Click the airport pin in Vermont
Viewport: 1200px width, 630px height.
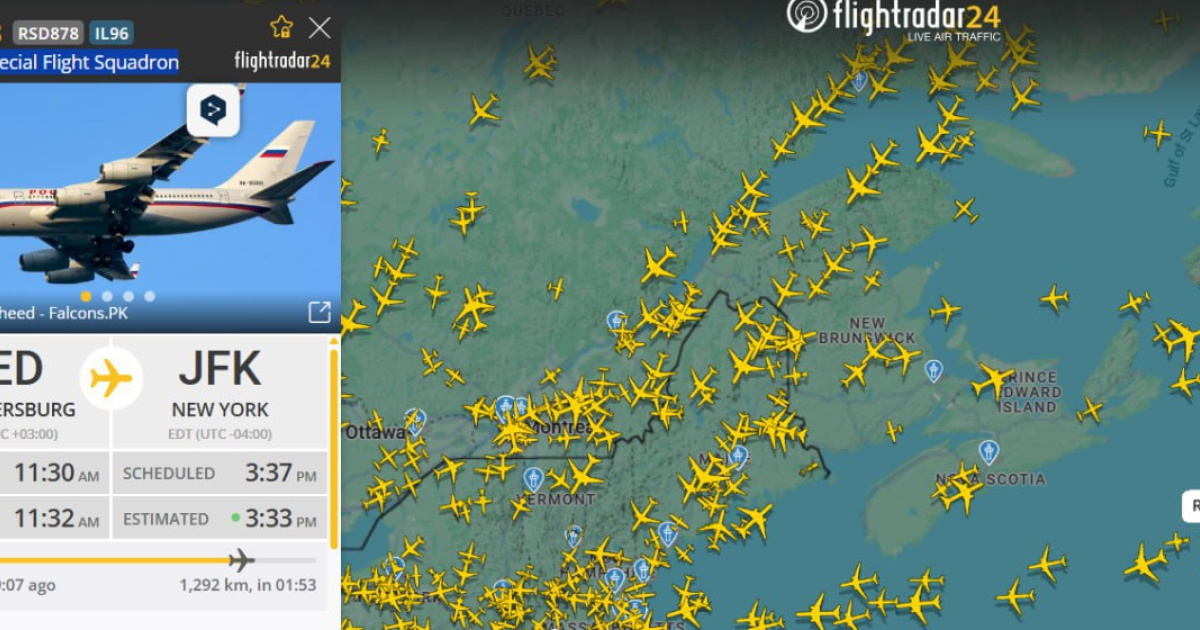coord(533,479)
